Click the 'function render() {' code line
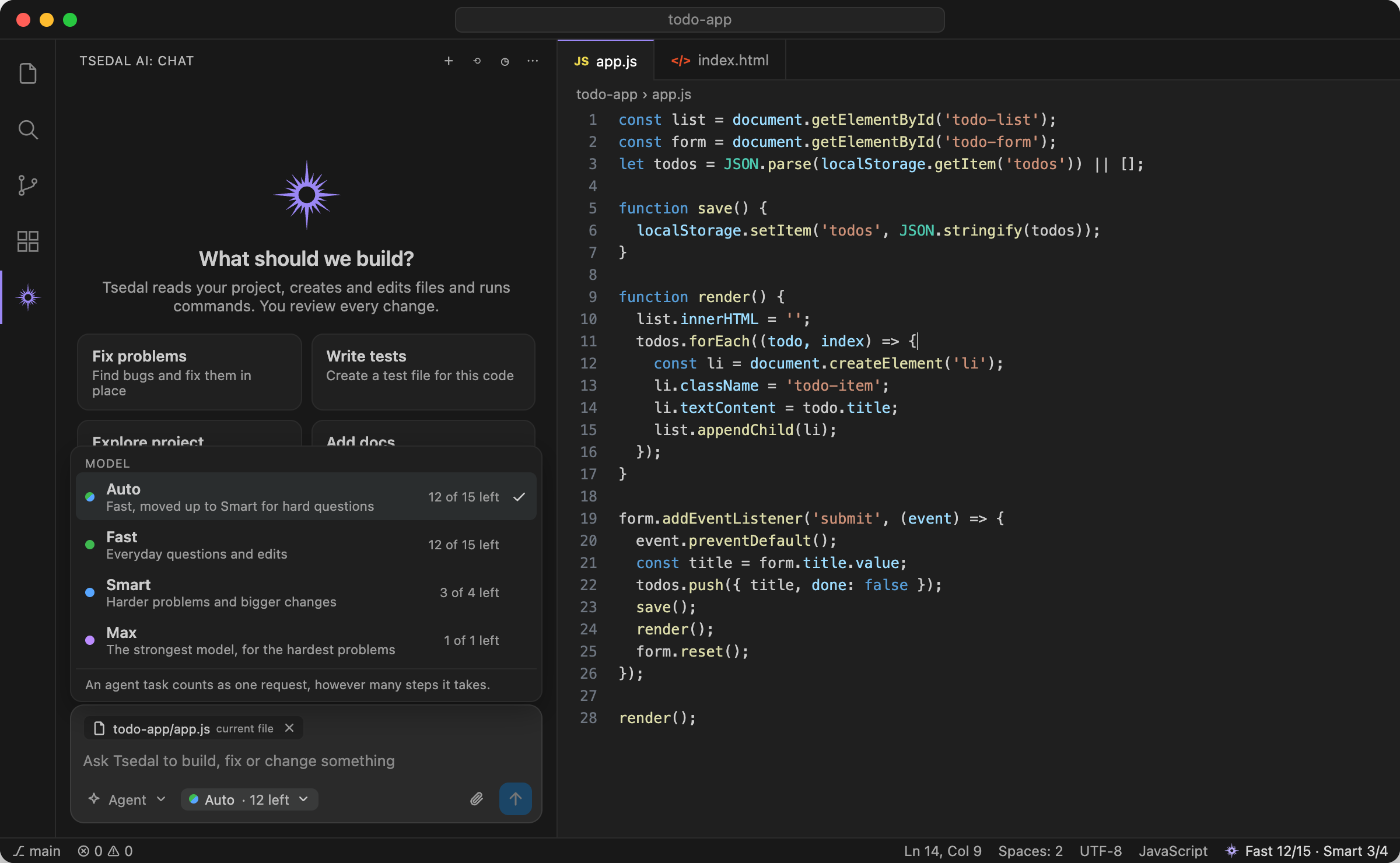The height and width of the screenshot is (863, 1400). (x=702, y=297)
